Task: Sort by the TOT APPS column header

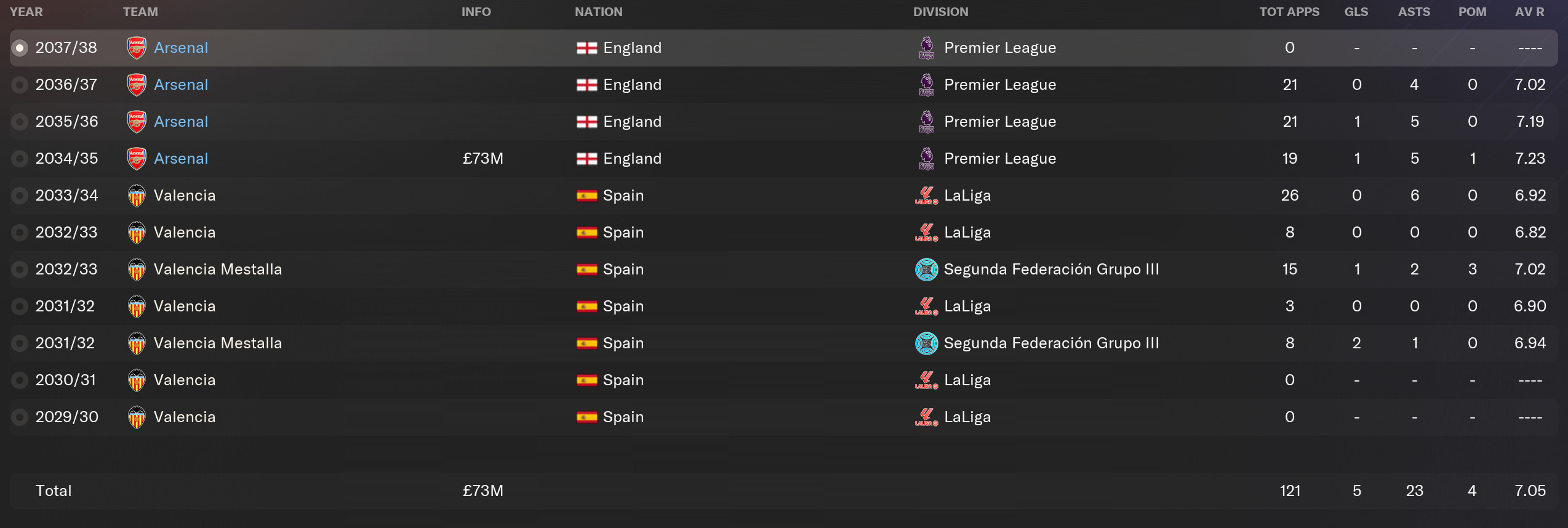Action: click(x=1289, y=12)
